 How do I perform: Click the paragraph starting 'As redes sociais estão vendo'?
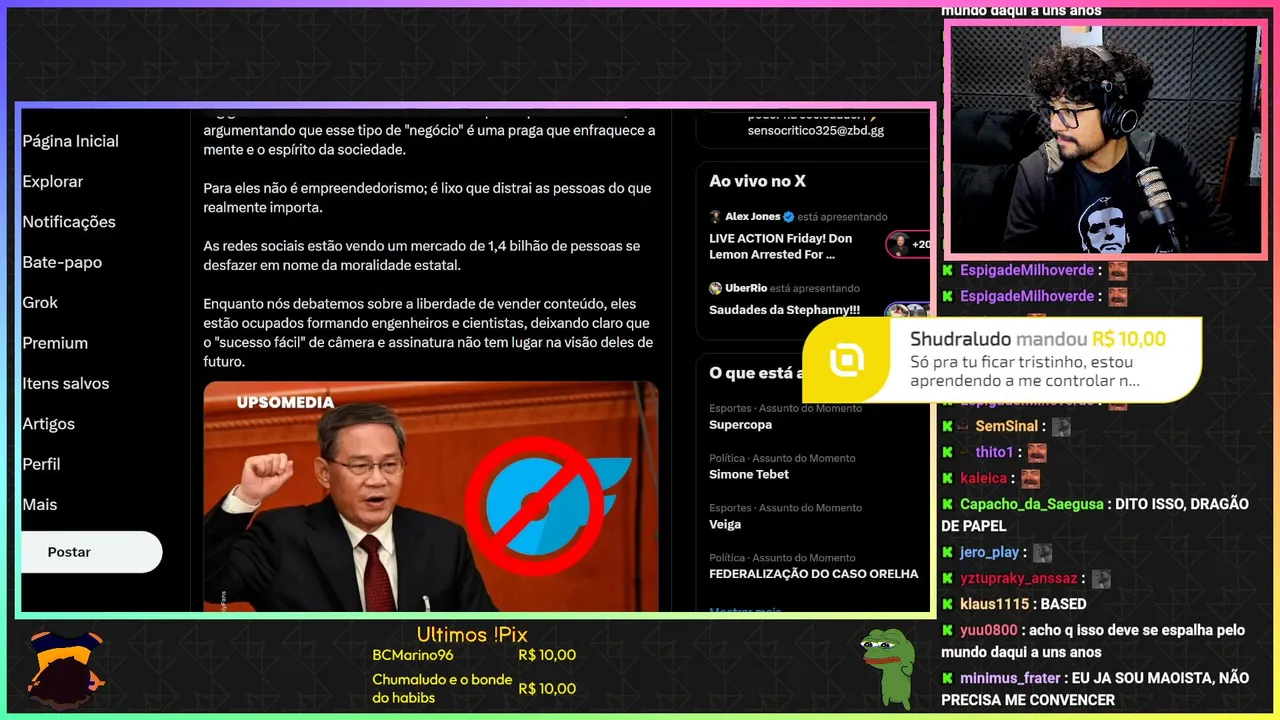click(x=421, y=256)
